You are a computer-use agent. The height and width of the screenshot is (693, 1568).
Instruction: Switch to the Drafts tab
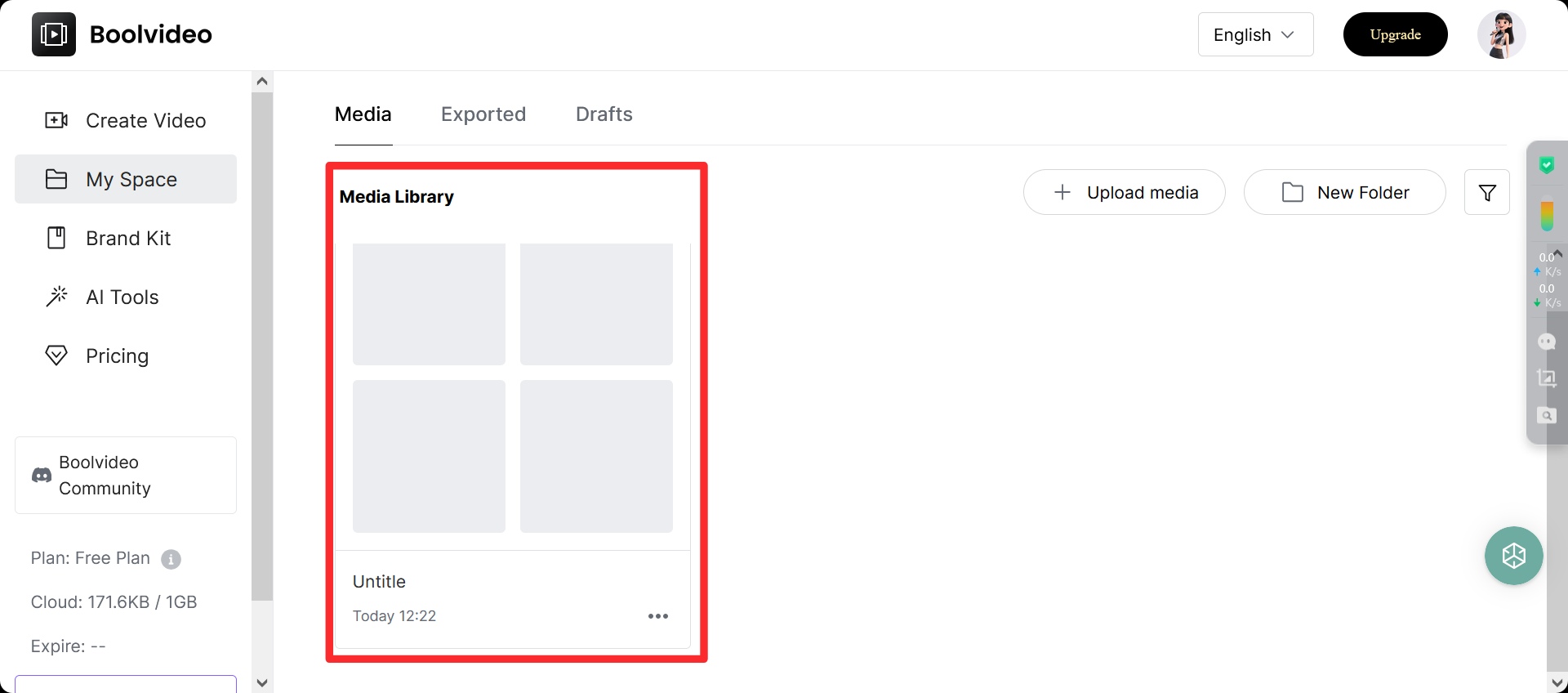point(604,114)
